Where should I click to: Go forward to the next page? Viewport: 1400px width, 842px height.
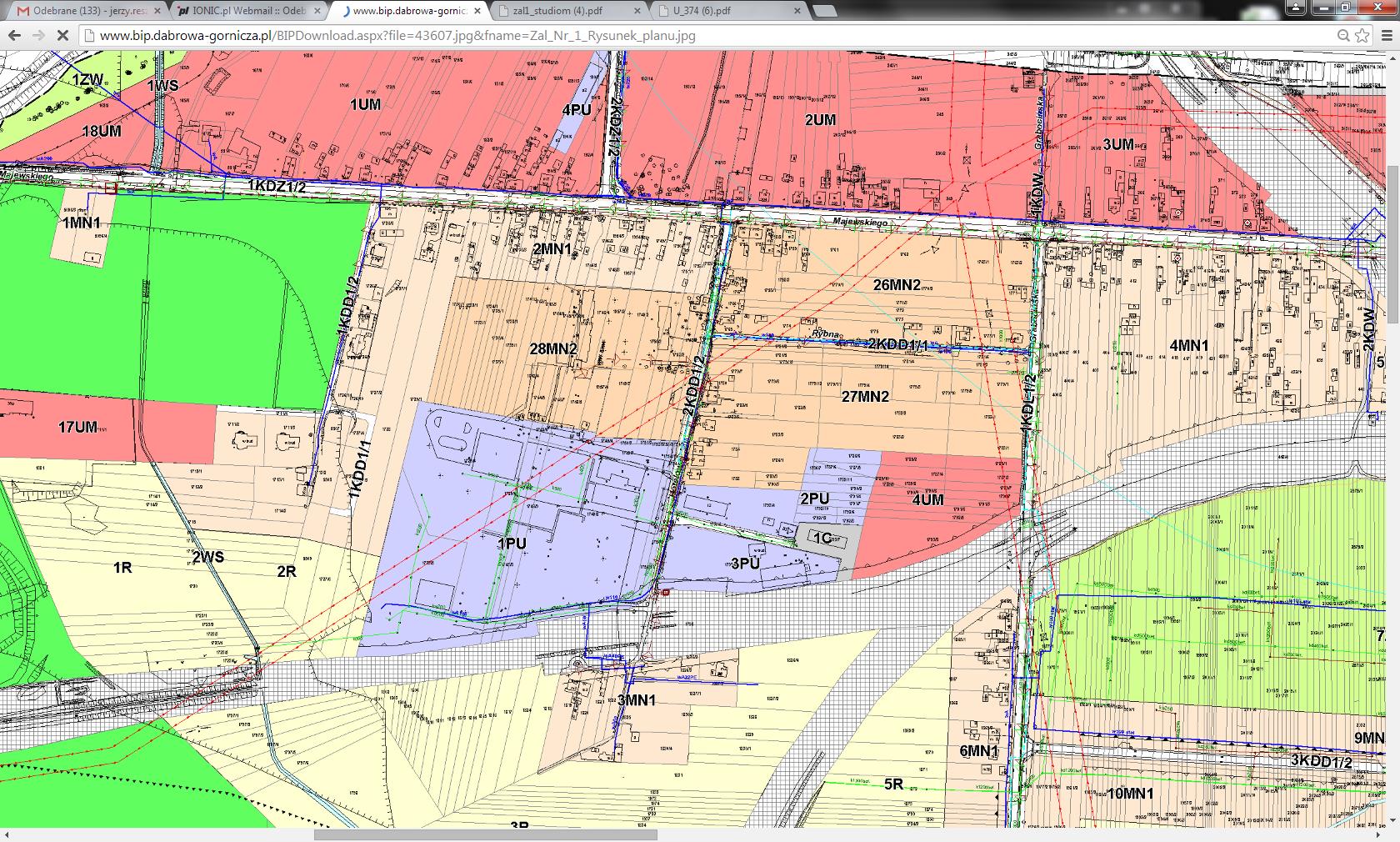38,36
